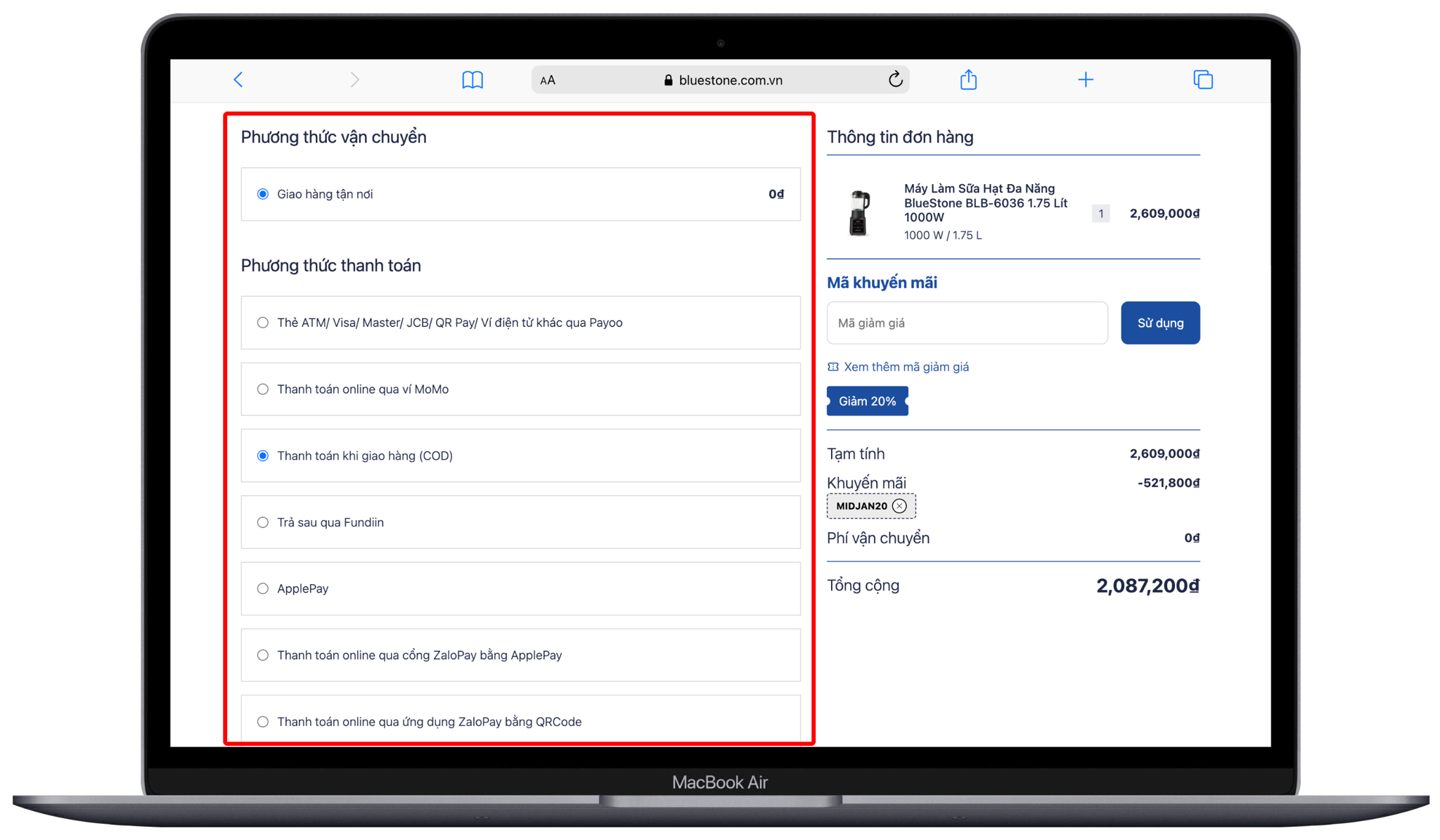Viewport: 1440px width, 840px height.
Task: Go back using Safari back arrow
Action: click(238, 79)
